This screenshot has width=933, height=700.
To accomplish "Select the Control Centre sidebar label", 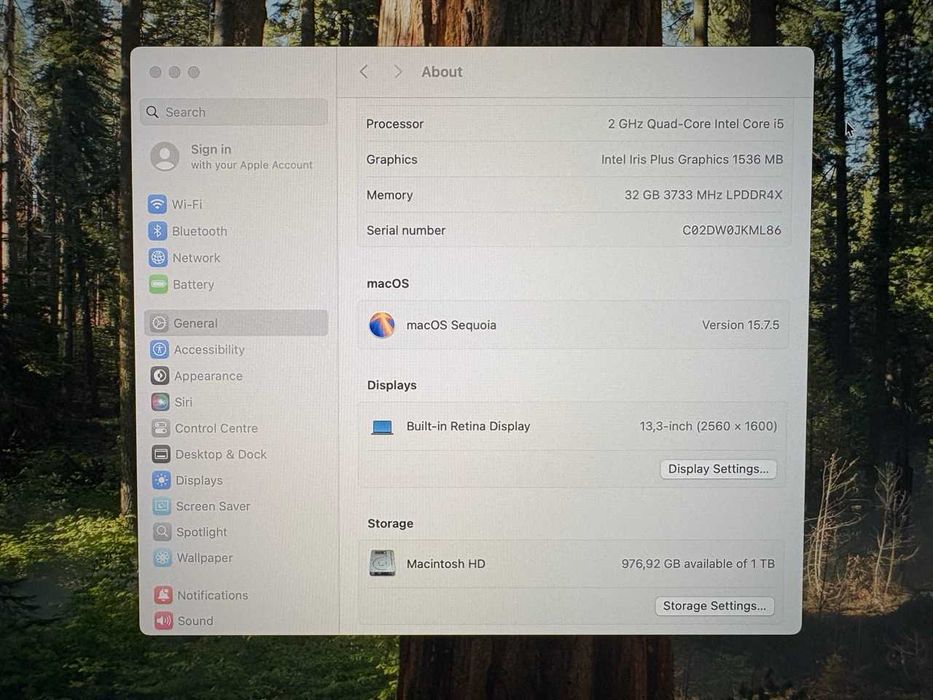I will pos(216,428).
